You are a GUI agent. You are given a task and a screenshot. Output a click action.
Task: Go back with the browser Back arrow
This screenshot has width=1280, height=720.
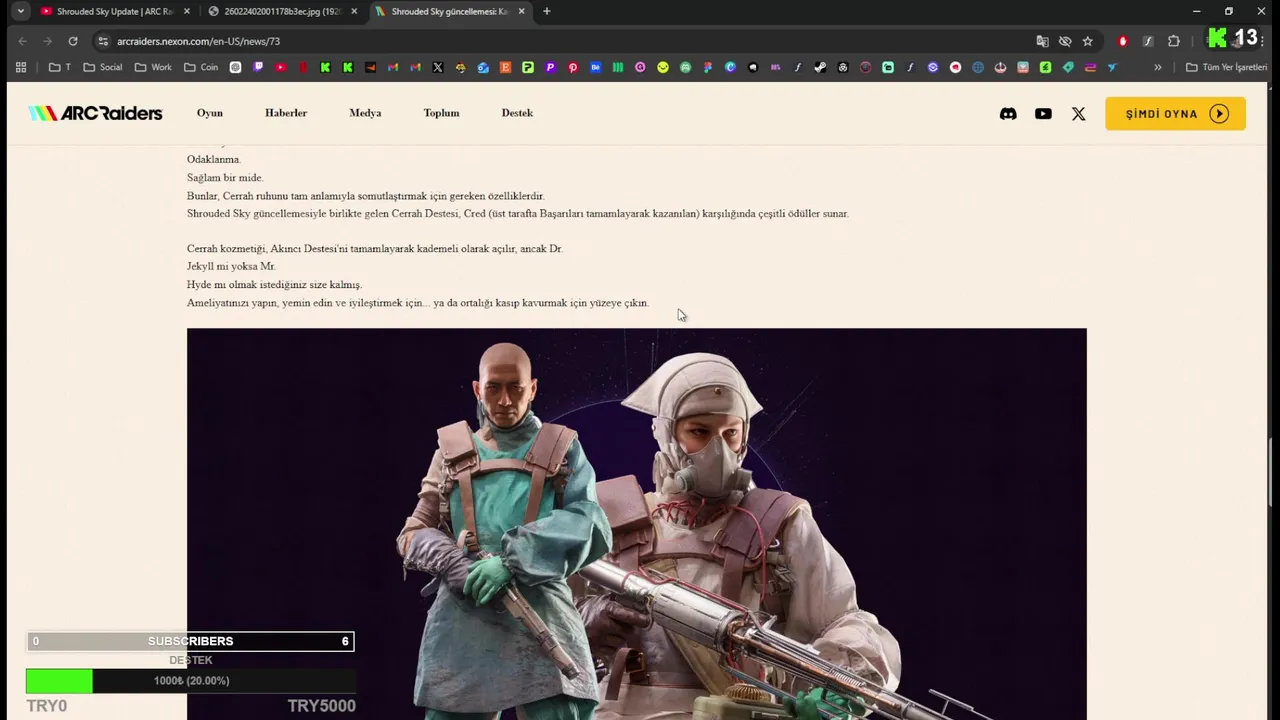(x=22, y=41)
